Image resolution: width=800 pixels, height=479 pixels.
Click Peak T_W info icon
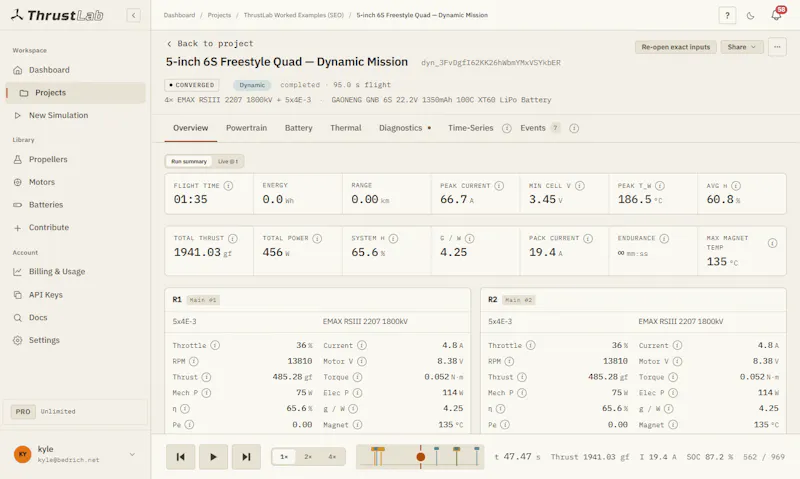point(660,186)
